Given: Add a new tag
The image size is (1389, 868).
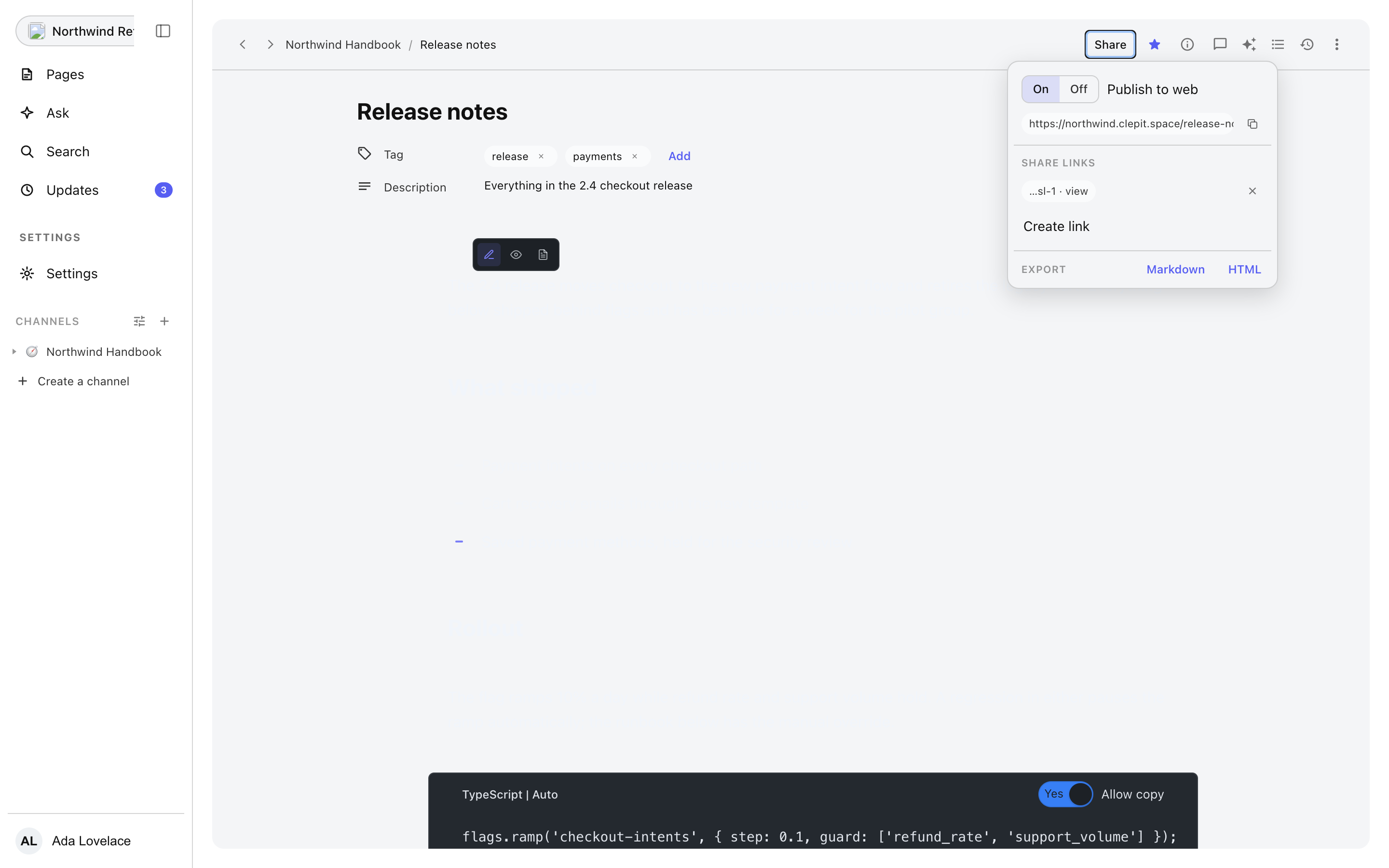Looking at the screenshot, I should tap(679, 156).
